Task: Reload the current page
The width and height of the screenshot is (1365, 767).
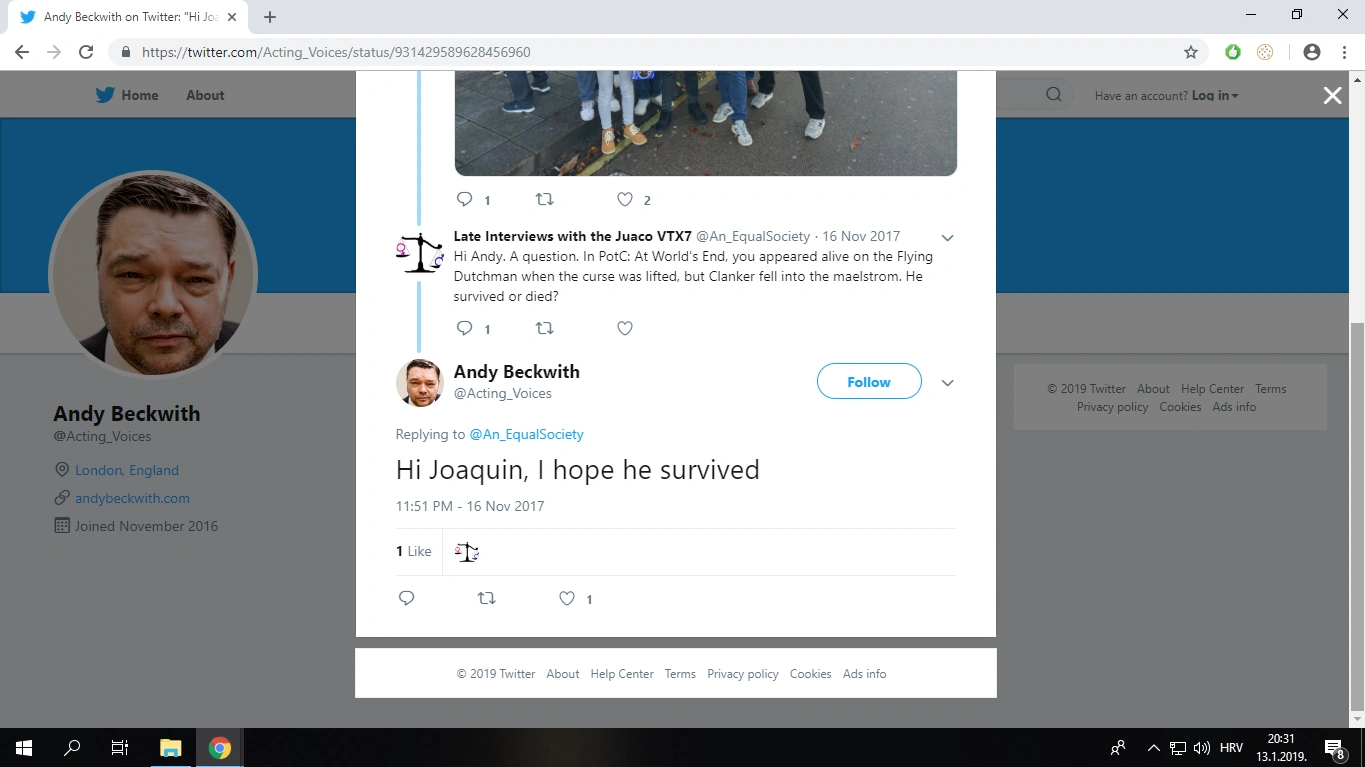Action: (x=86, y=52)
